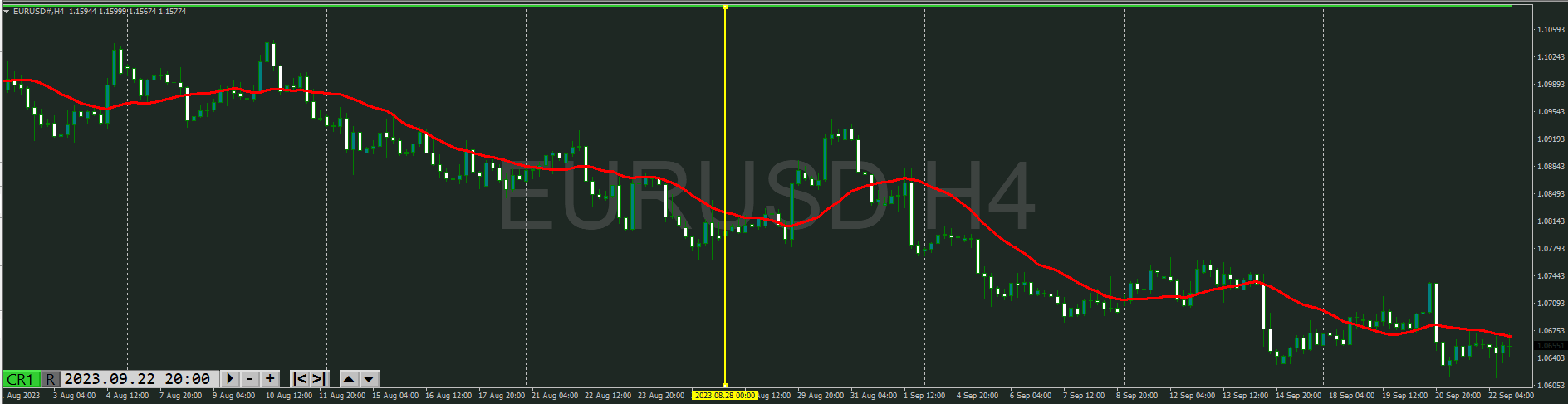Toggle the green CR1 button
Screen dimensions: 1568x404
[x=21, y=379]
